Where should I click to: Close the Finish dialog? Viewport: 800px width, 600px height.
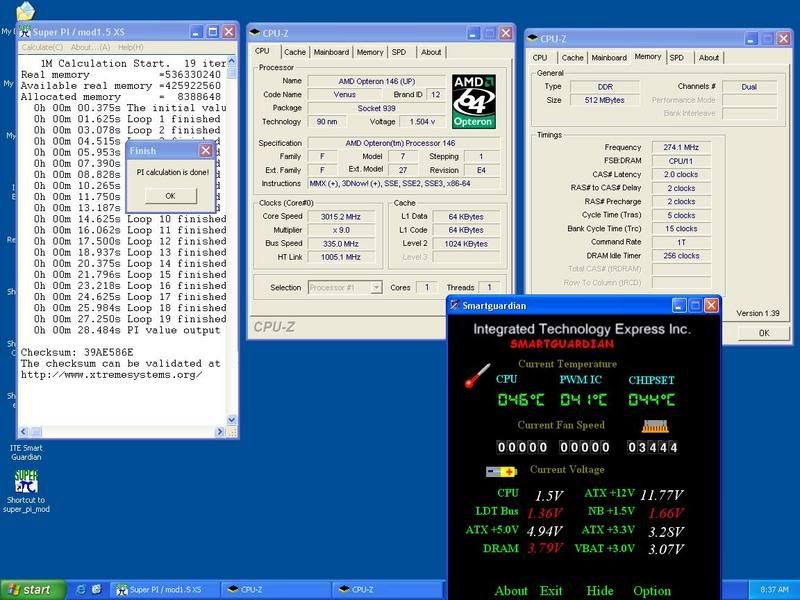point(206,151)
